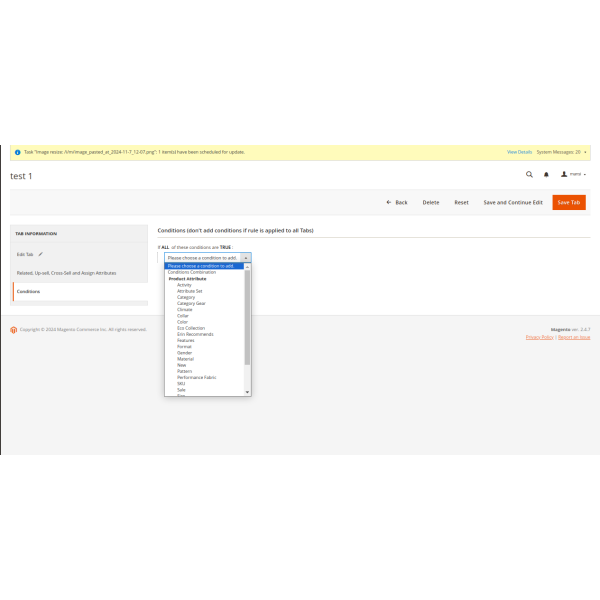Open the View Details link
Screen dimensions: 600x600
pyautogui.click(x=519, y=152)
